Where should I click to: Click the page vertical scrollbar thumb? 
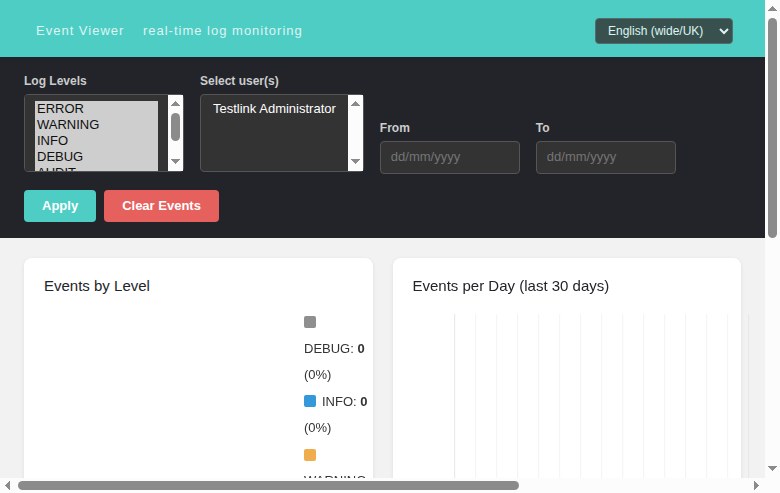pos(772,128)
